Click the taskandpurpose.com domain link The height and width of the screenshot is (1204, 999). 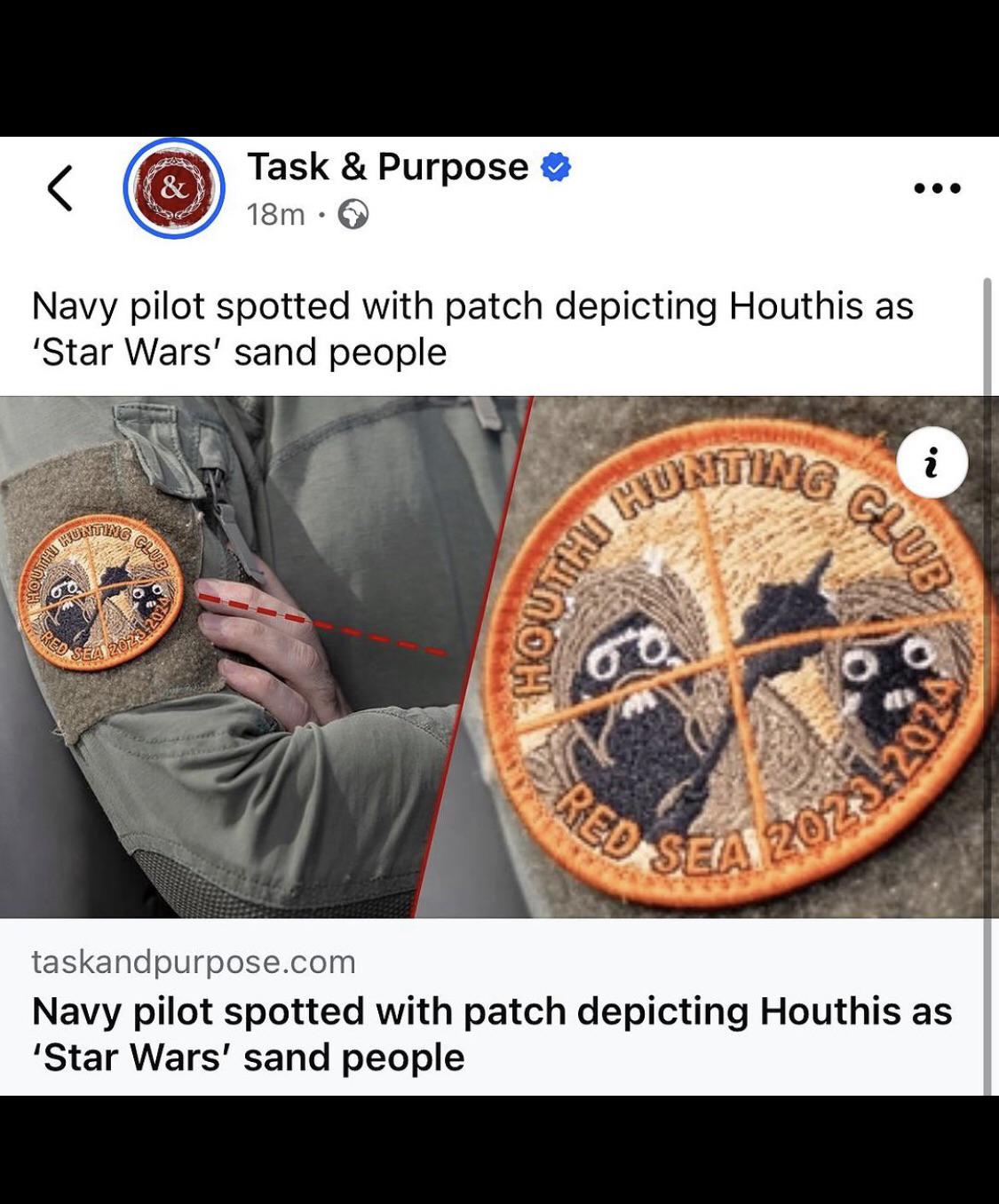194,962
